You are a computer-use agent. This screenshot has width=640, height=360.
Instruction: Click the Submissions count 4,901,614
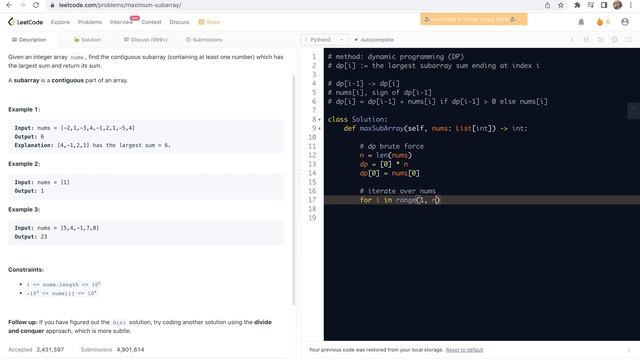(130, 350)
